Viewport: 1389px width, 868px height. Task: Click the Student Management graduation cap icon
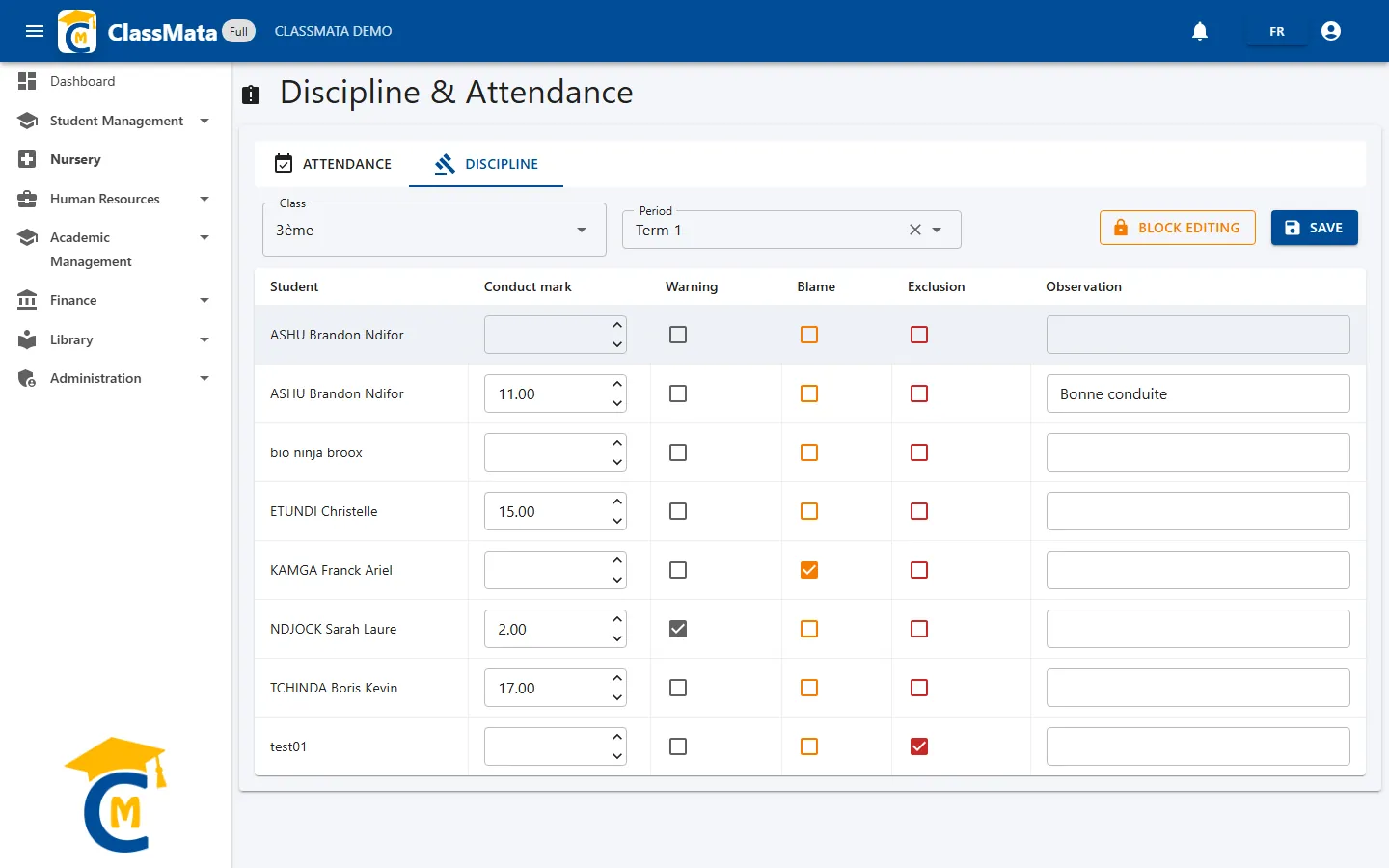coord(27,121)
